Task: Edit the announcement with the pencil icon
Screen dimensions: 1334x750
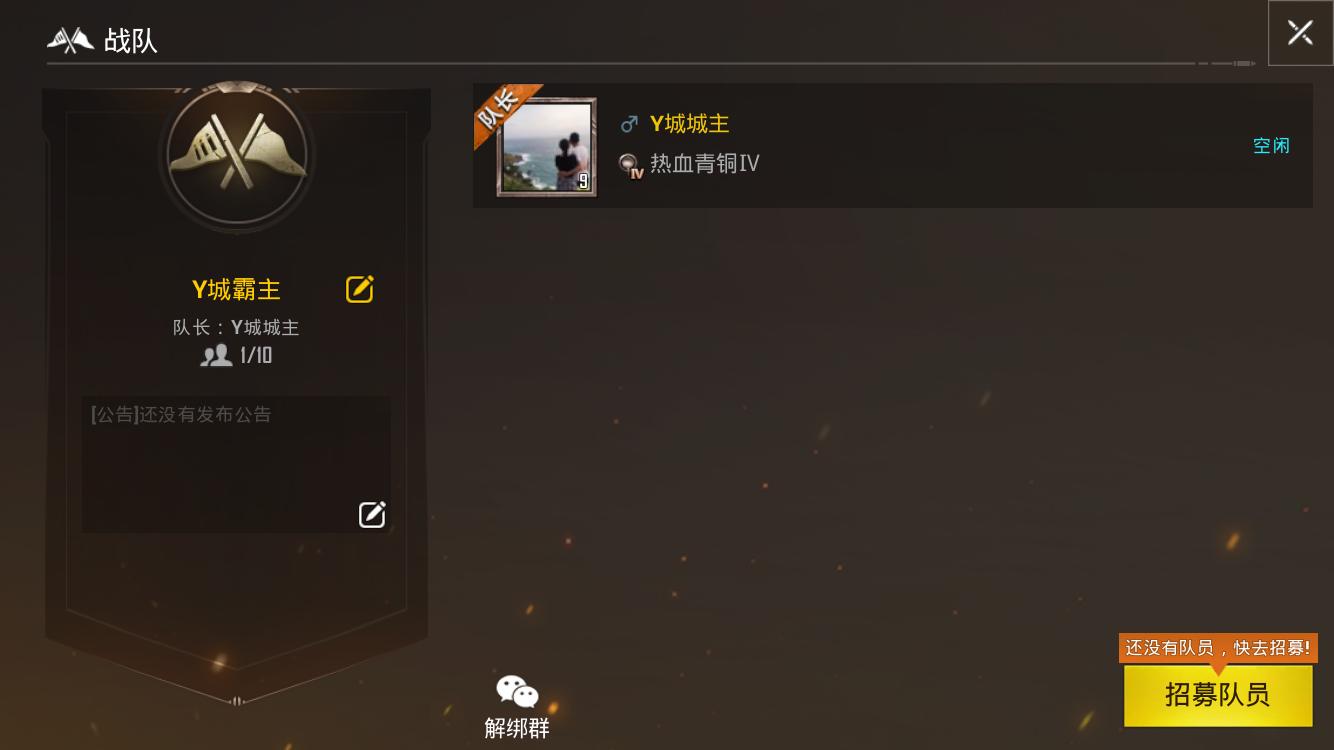Action: click(372, 514)
